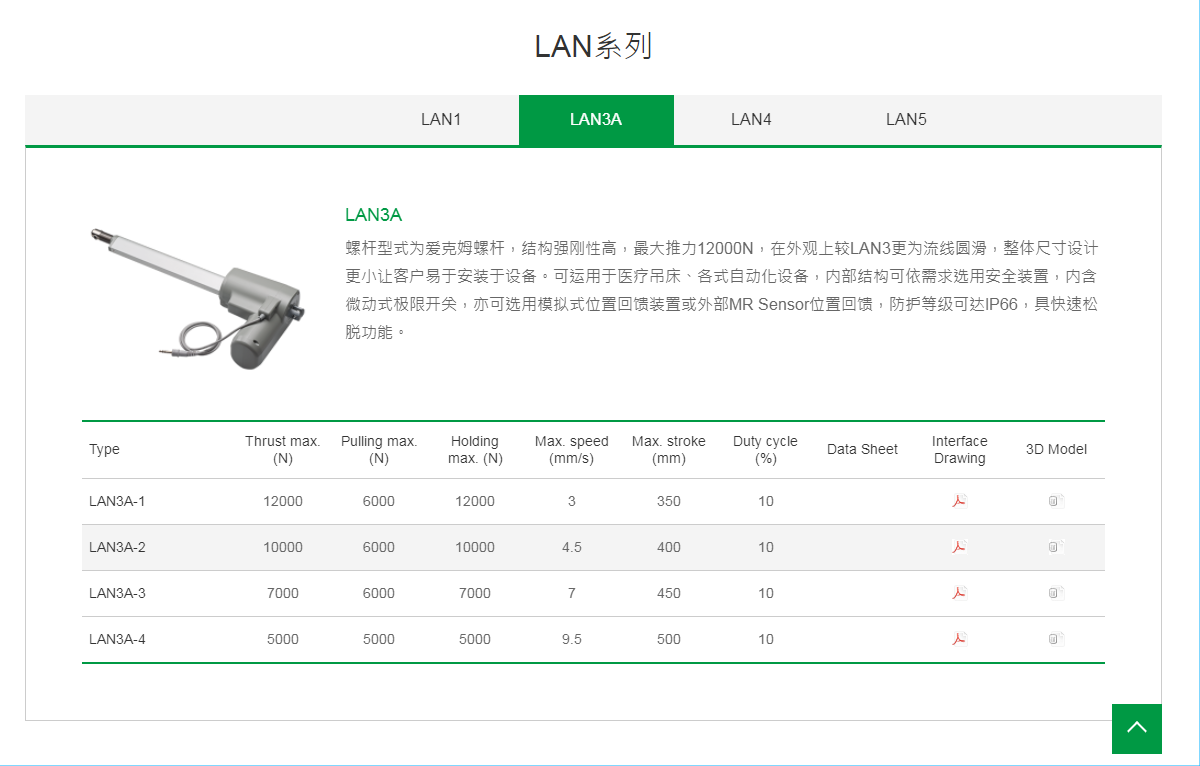Click the LAN系列 page title

[593, 45]
